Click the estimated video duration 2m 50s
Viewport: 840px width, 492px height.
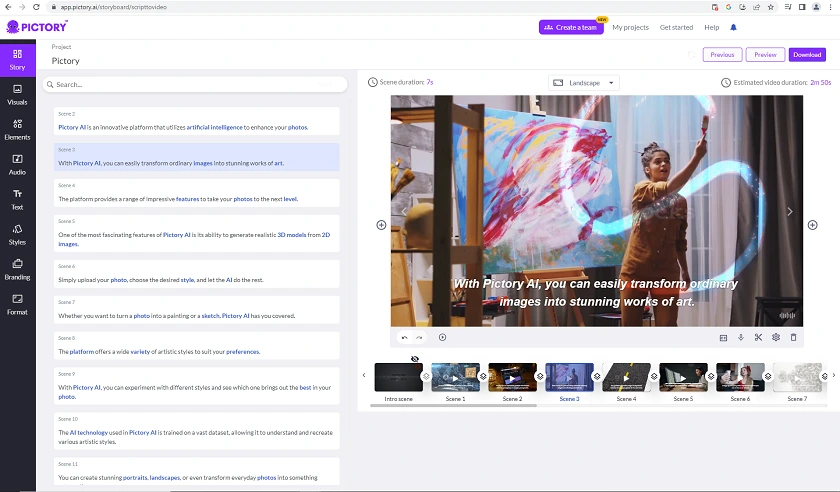click(x=820, y=83)
